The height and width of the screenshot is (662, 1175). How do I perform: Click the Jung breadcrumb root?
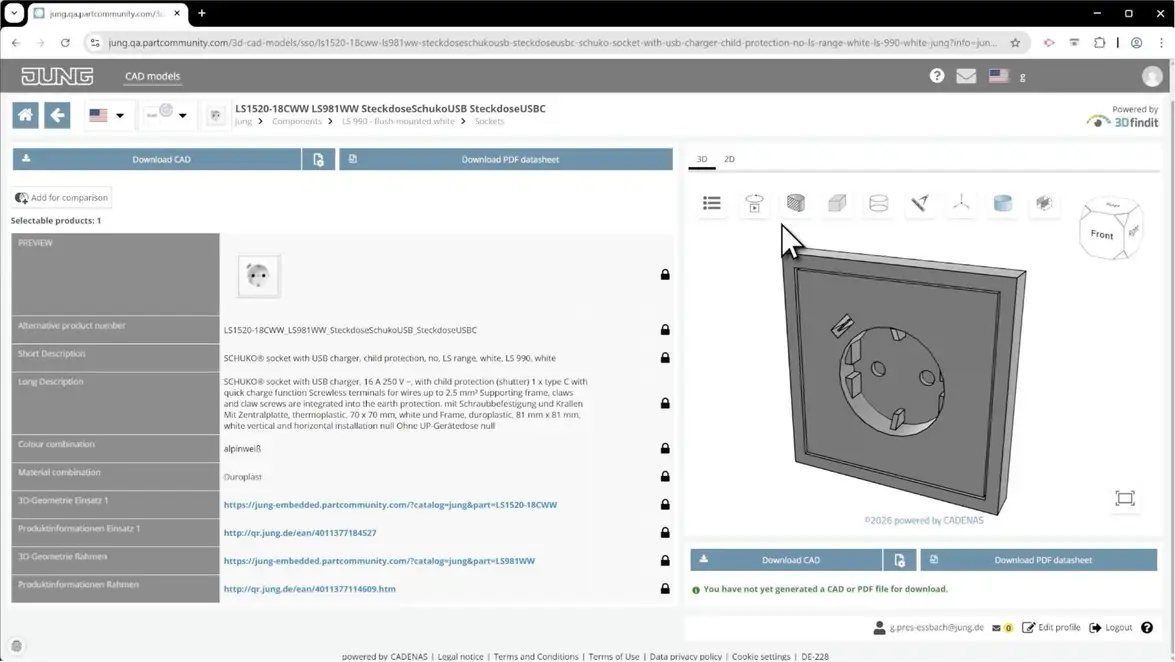coord(244,121)
